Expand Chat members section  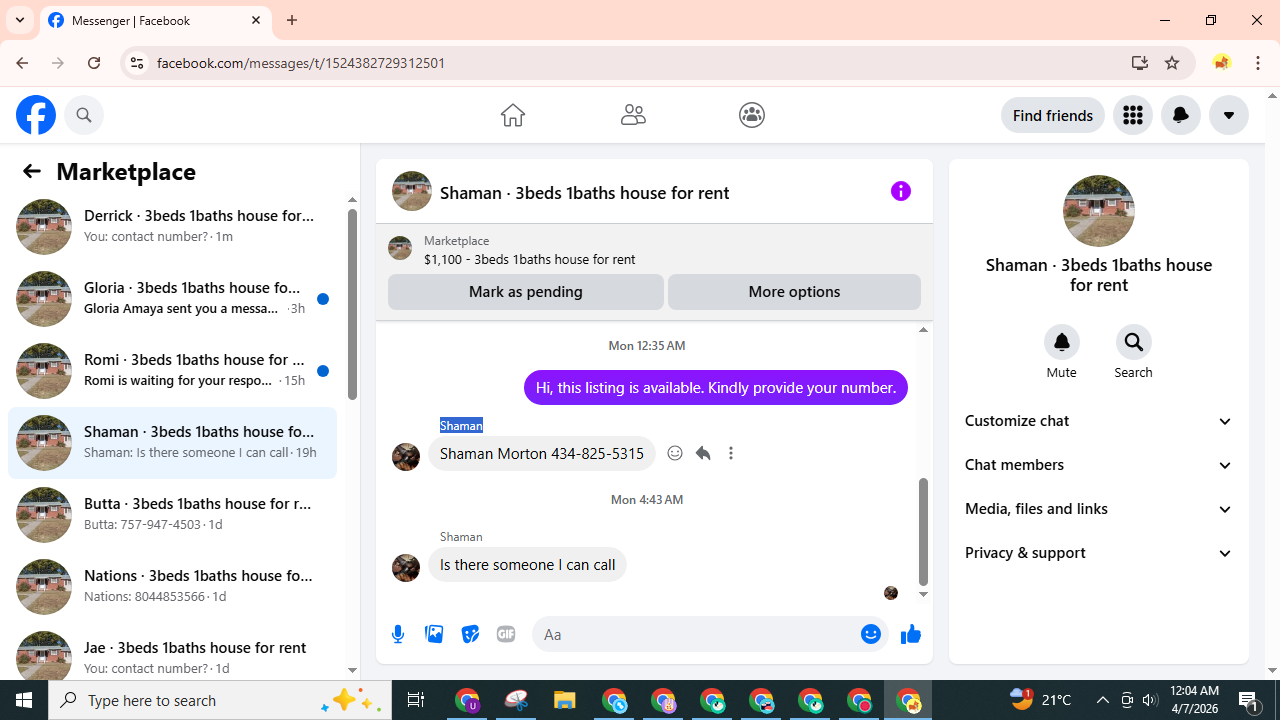(x=1099, y=465)
